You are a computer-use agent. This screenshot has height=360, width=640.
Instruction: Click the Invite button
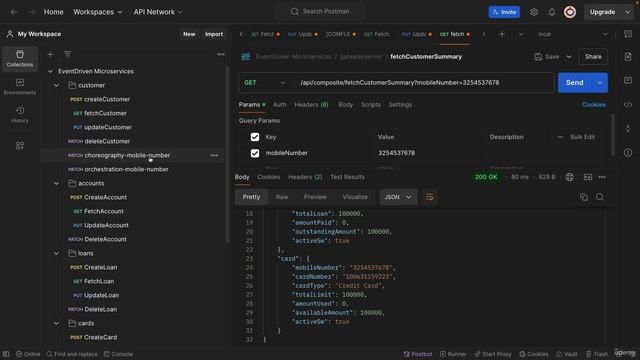[x=504, y=12]
